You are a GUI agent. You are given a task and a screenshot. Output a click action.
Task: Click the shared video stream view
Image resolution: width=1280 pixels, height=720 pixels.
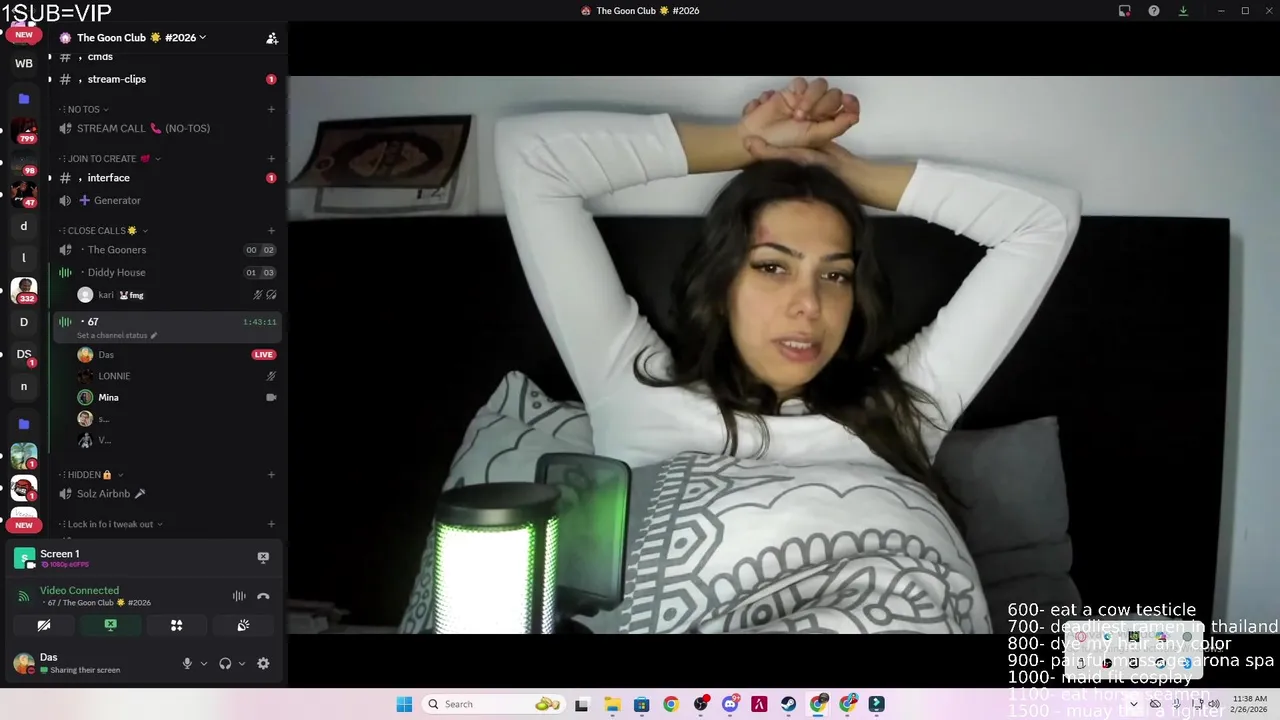pos(784,355)
